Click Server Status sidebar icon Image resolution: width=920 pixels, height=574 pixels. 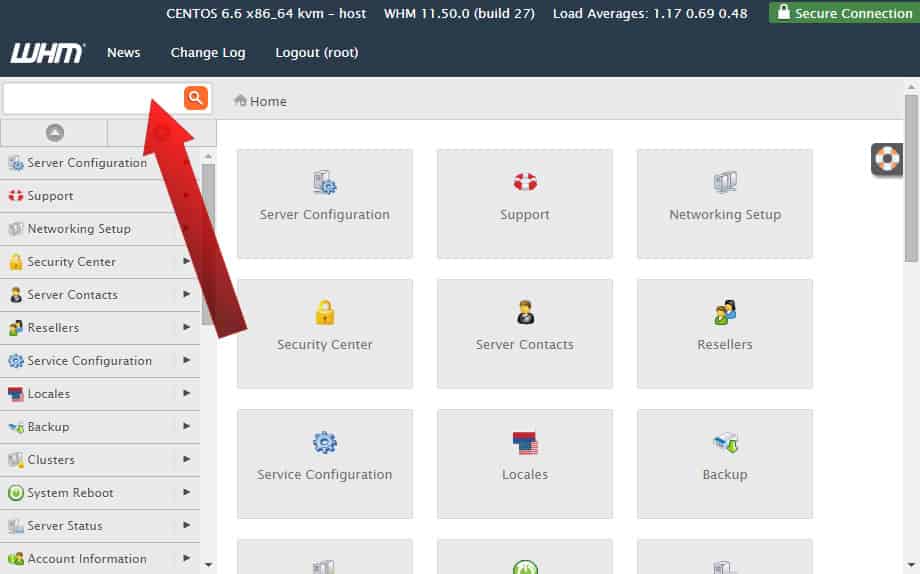(16, 526)
